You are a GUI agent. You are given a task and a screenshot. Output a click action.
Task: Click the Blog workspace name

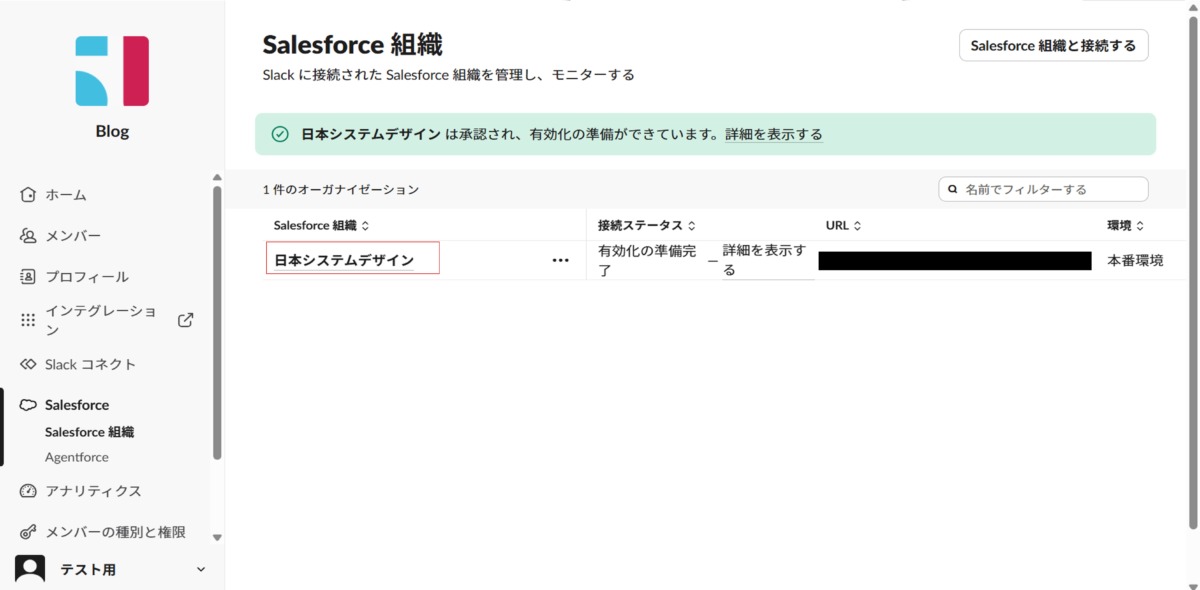point(112,132)
